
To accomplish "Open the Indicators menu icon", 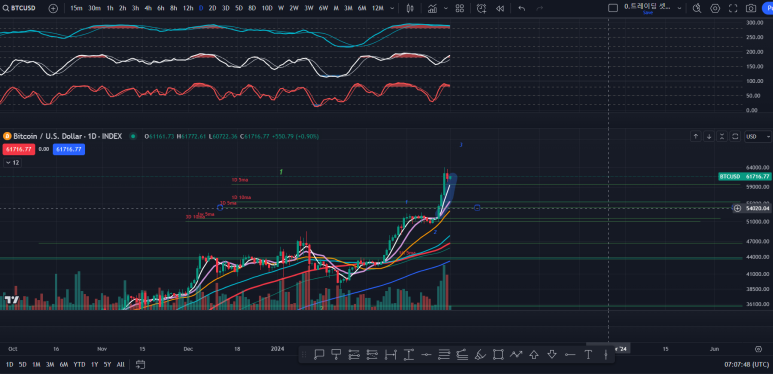I will [432, 8].
